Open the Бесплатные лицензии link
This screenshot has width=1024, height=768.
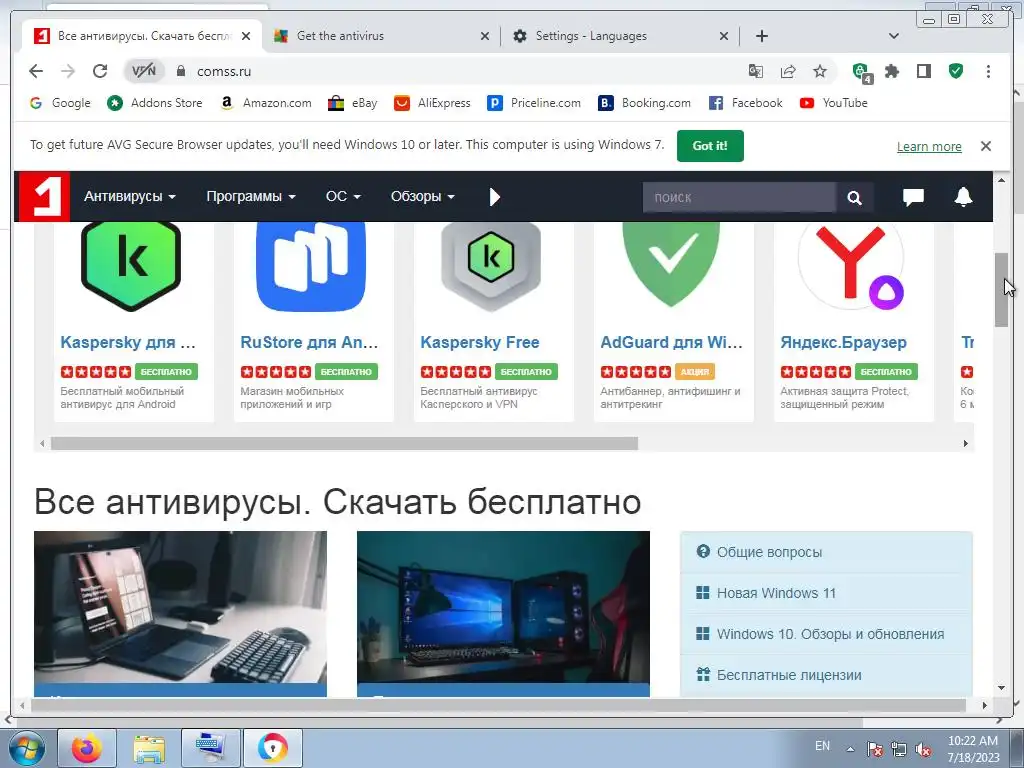pos(789,675)
